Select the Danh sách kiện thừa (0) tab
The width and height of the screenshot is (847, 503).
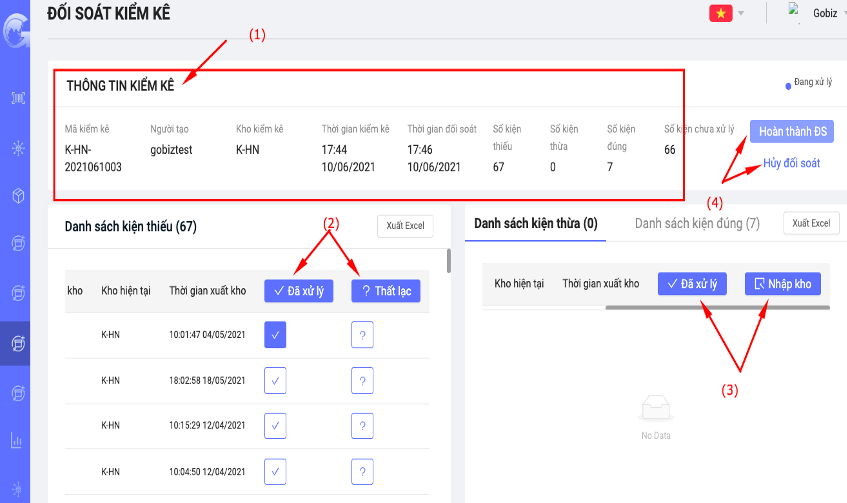(x=535, y=223)
